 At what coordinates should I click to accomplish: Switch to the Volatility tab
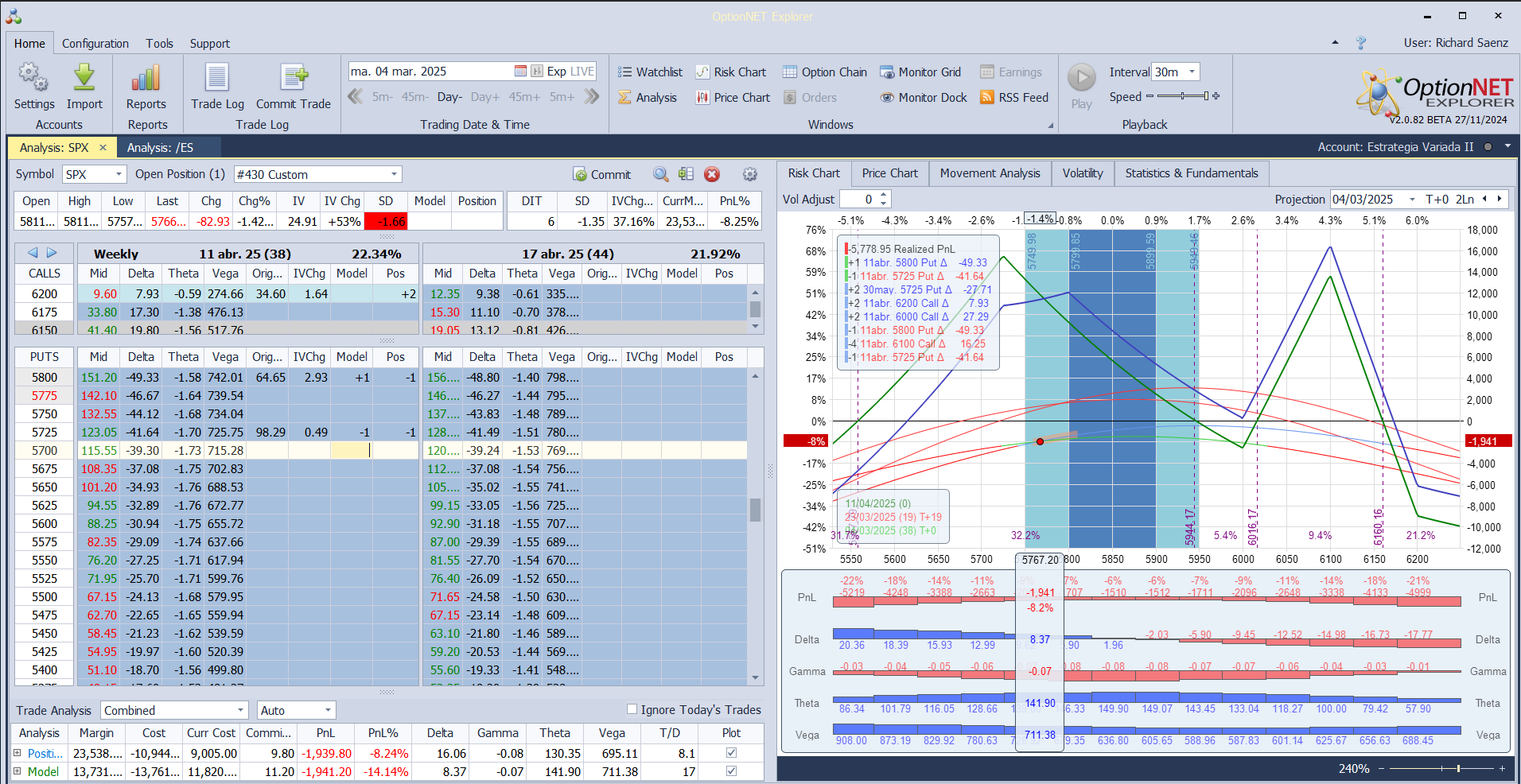(1083, 173)
